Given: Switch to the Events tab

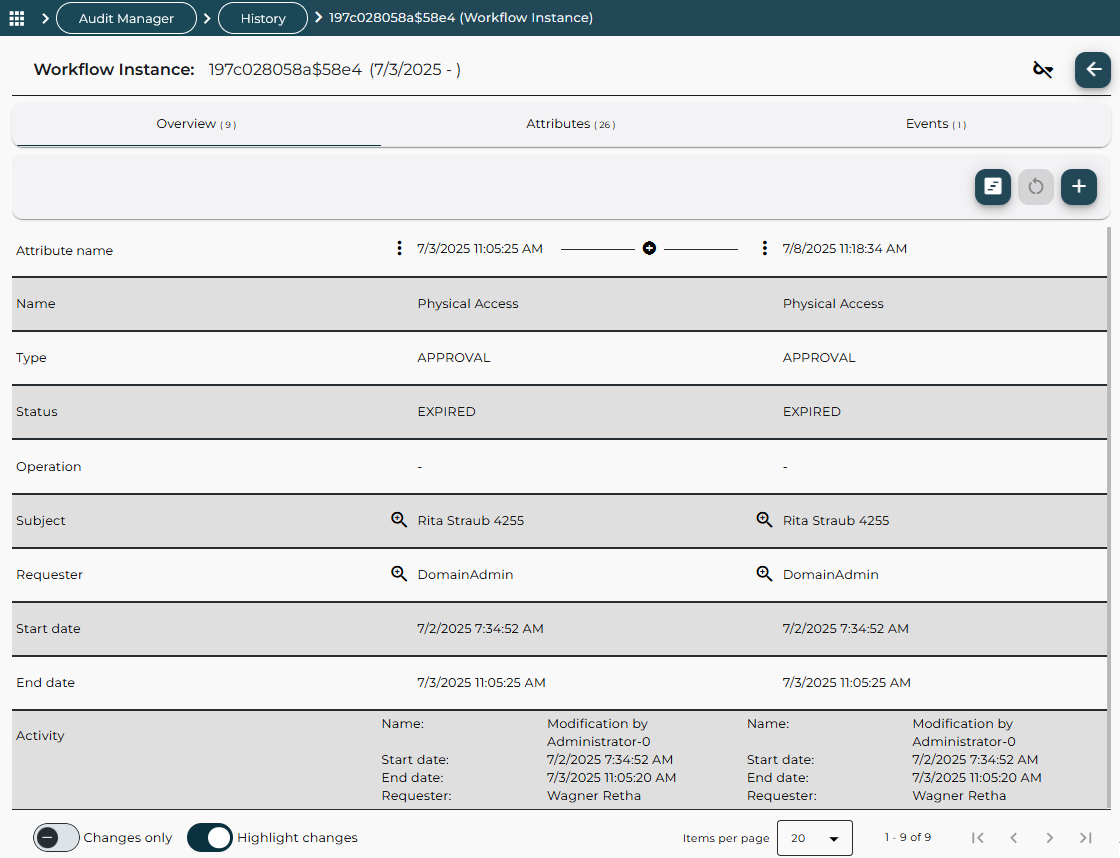Looking at the screenshot, I should [935, 123].
